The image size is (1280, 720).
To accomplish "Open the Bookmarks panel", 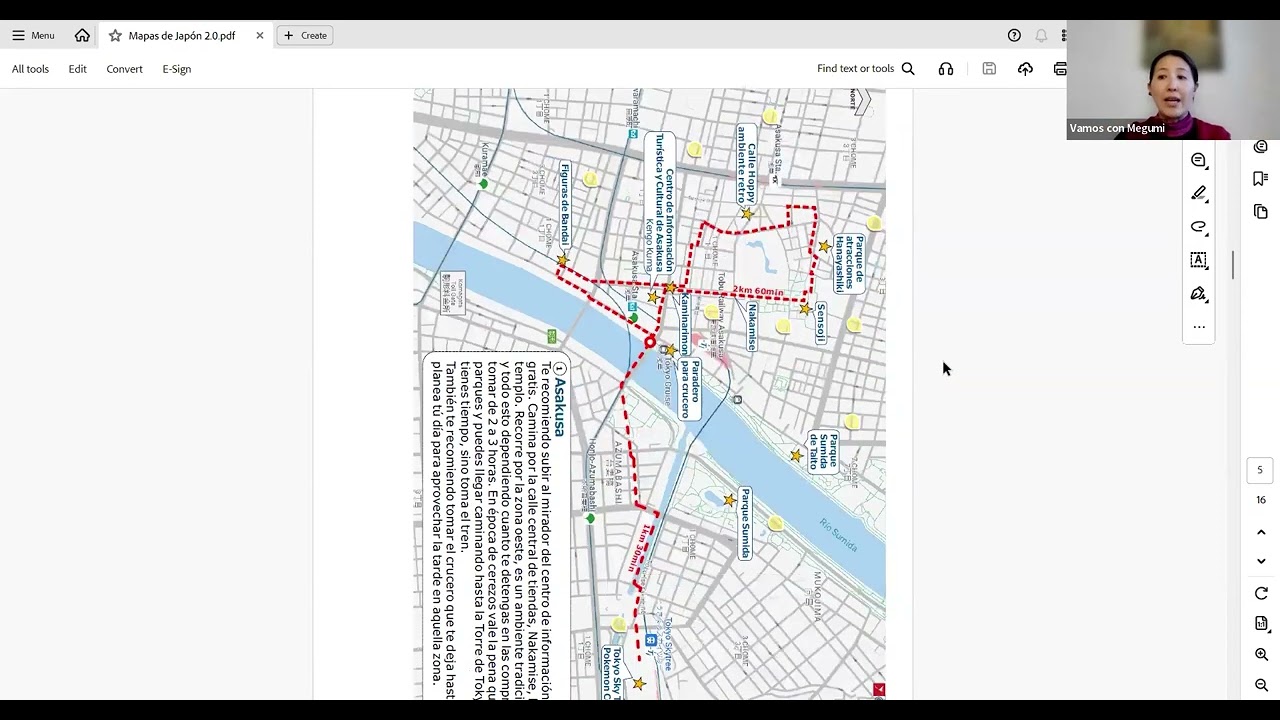I will tap(1261, 179).
